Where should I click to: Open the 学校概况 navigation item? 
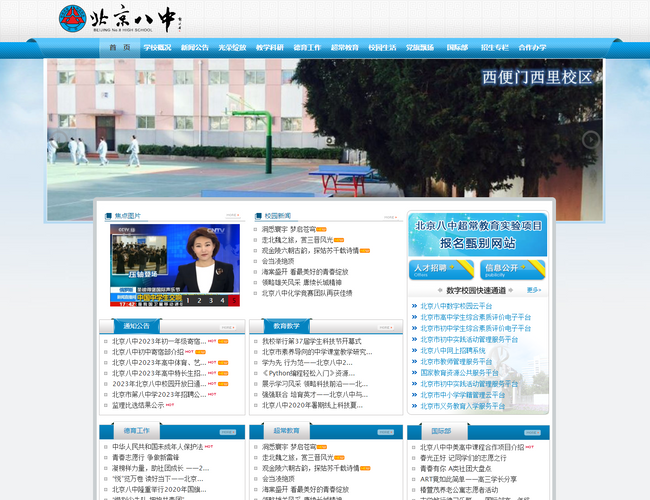pyautogui.click(x=157, y=48)
